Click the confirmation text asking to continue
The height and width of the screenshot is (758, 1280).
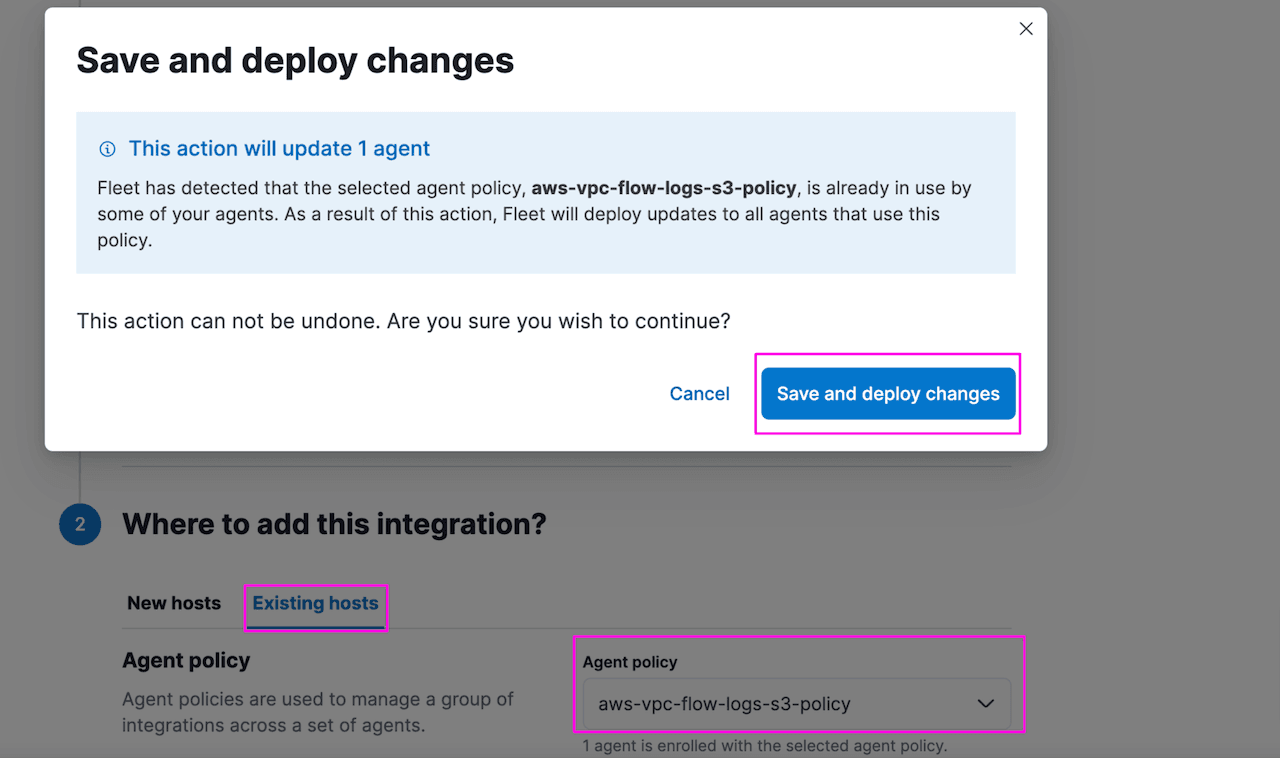pyautogui.click(x=403, y=321)
